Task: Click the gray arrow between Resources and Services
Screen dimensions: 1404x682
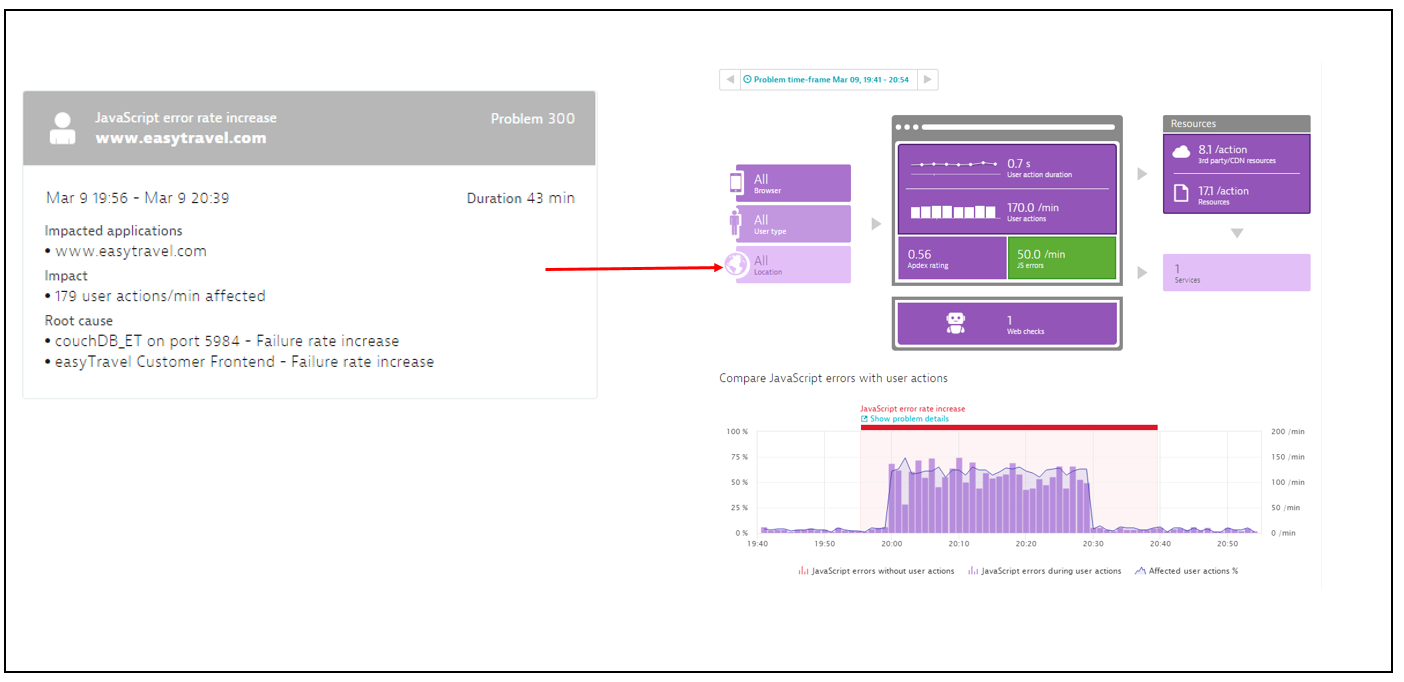Action: click(x=1237, y=232)
